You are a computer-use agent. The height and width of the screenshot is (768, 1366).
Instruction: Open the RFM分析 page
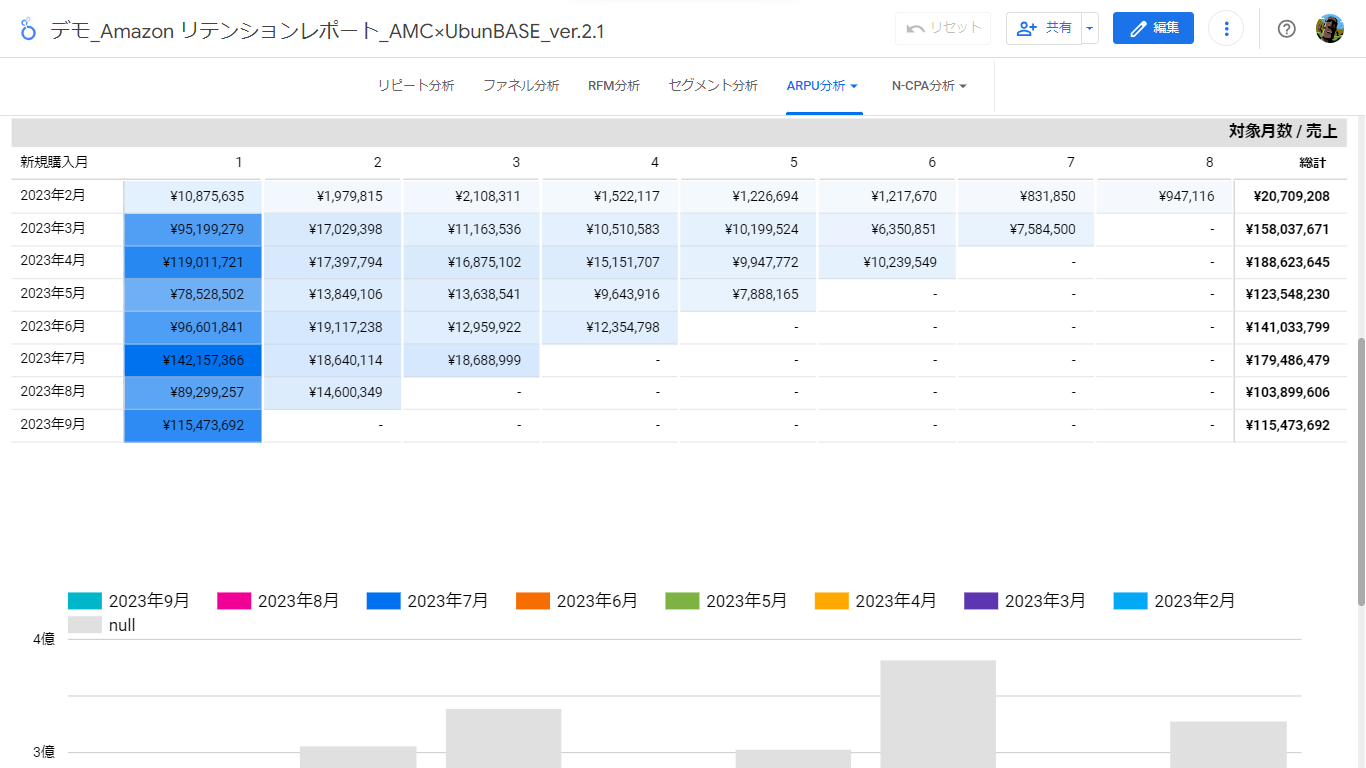pyautogui.click(x=613, y=86)
